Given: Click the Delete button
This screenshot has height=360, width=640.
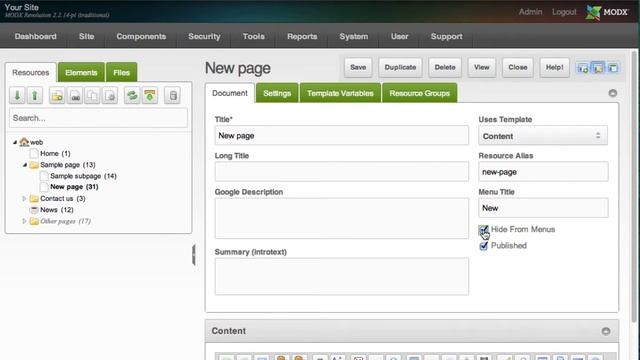Looking at the screenshot, I should click(x=445, y=67).
